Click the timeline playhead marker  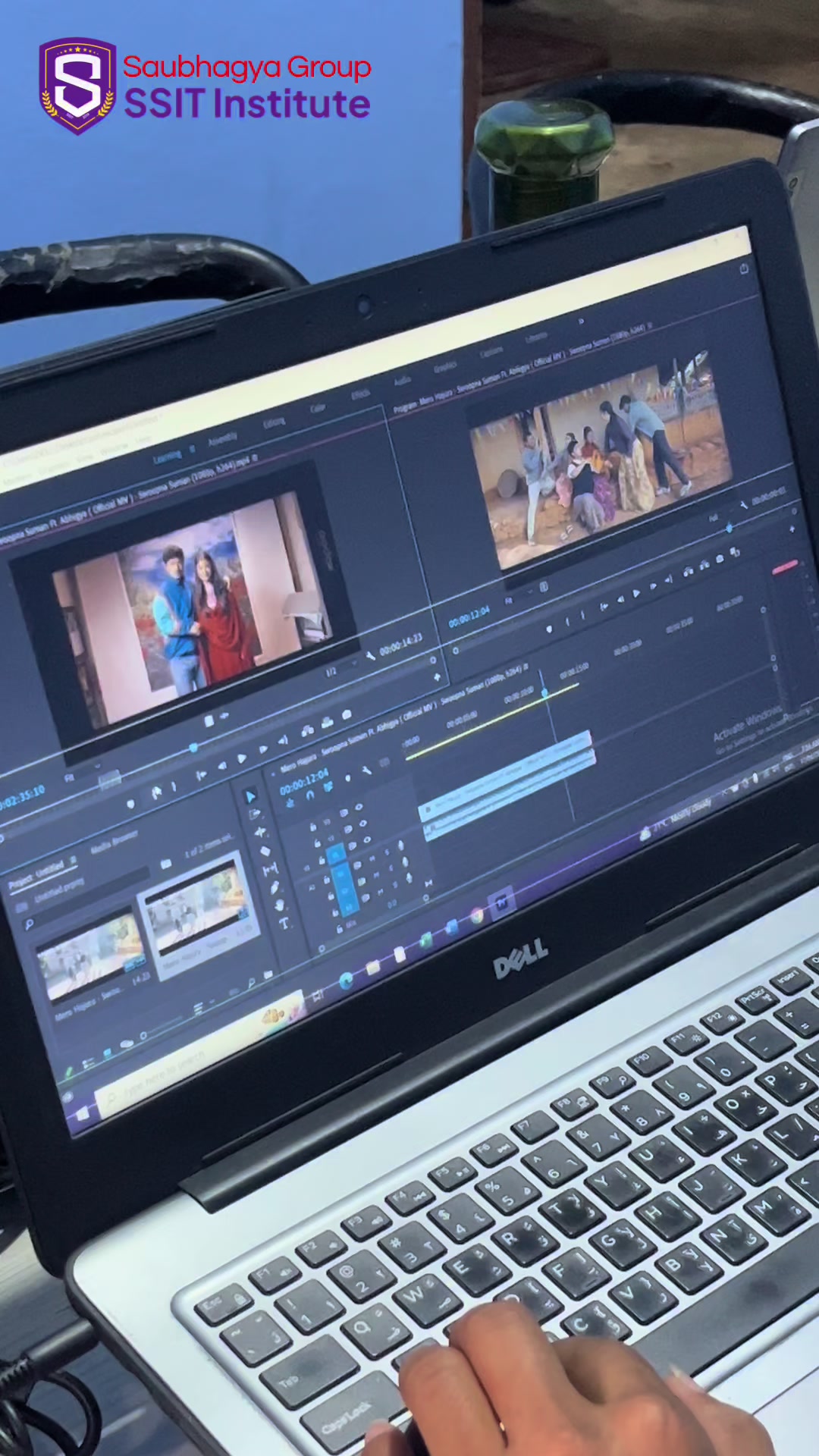(x=544, y=692)
